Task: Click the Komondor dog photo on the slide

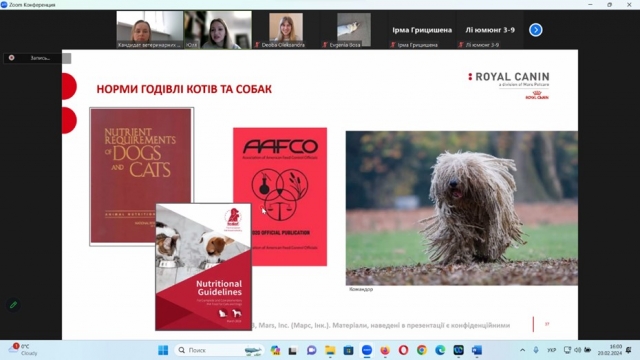Action: click(462, 208)
